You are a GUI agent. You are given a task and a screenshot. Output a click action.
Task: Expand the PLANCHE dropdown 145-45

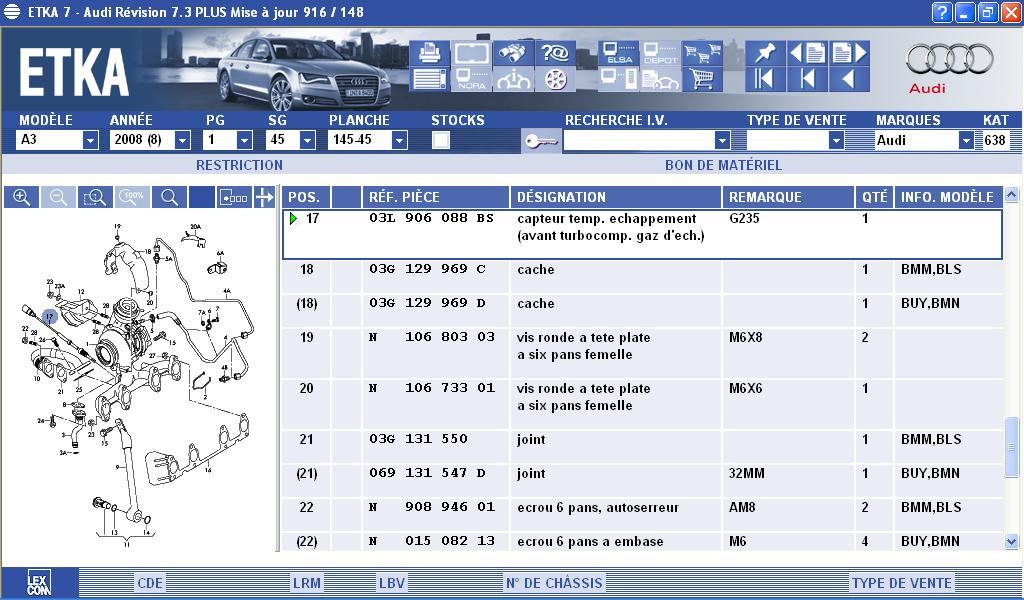point(399,140)
